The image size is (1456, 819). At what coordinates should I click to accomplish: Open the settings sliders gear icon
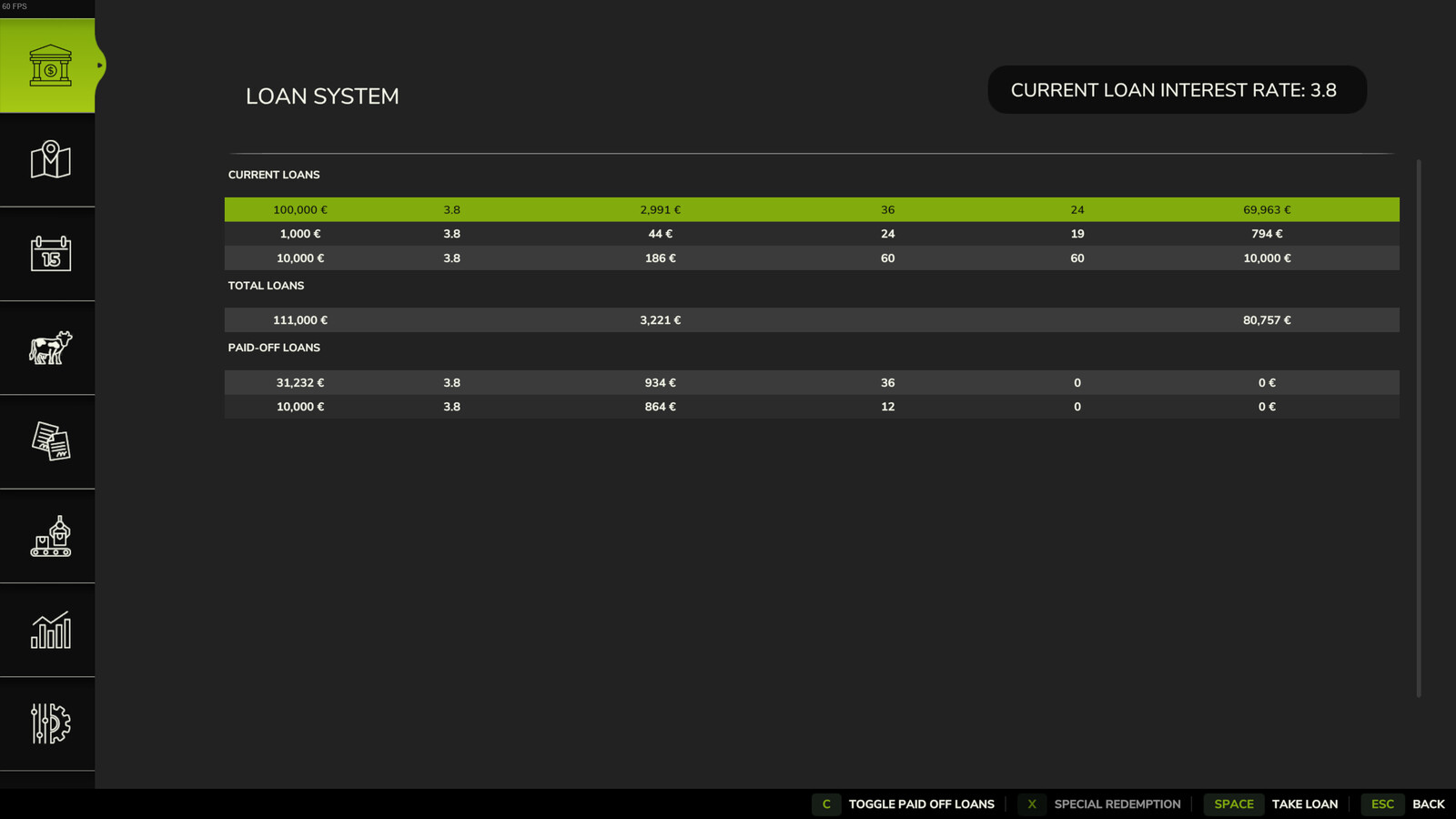(50, 723)
